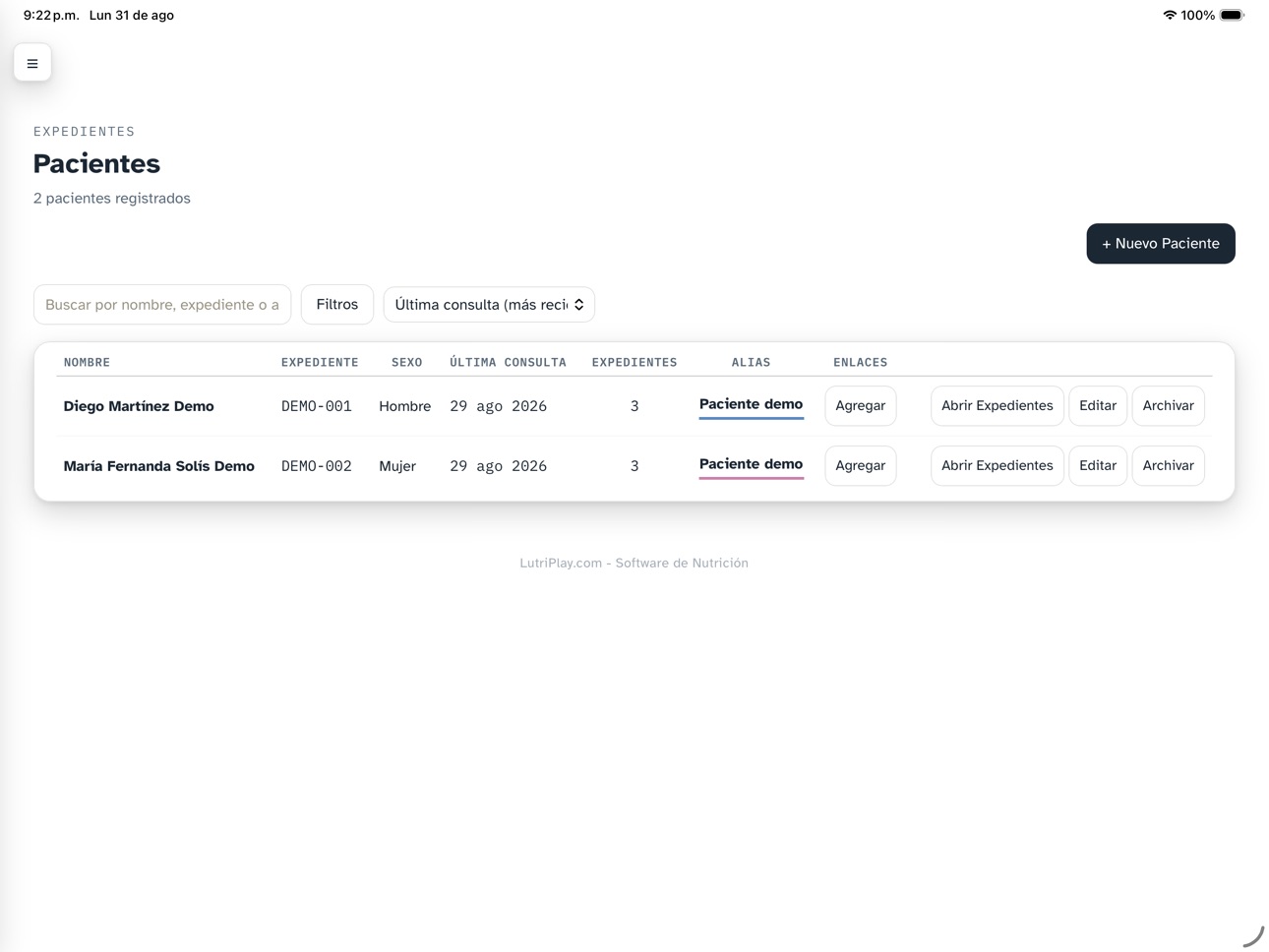Click the EXPEDIENTE column header
The width and height of the screenshot is (1269, 952).
[x=320, y=363]
